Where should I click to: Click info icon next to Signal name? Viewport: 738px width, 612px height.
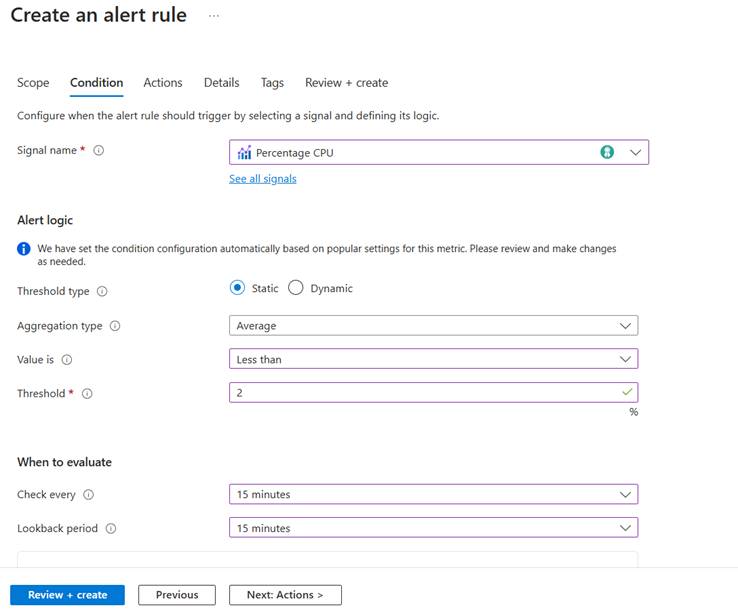click(98, 151)
